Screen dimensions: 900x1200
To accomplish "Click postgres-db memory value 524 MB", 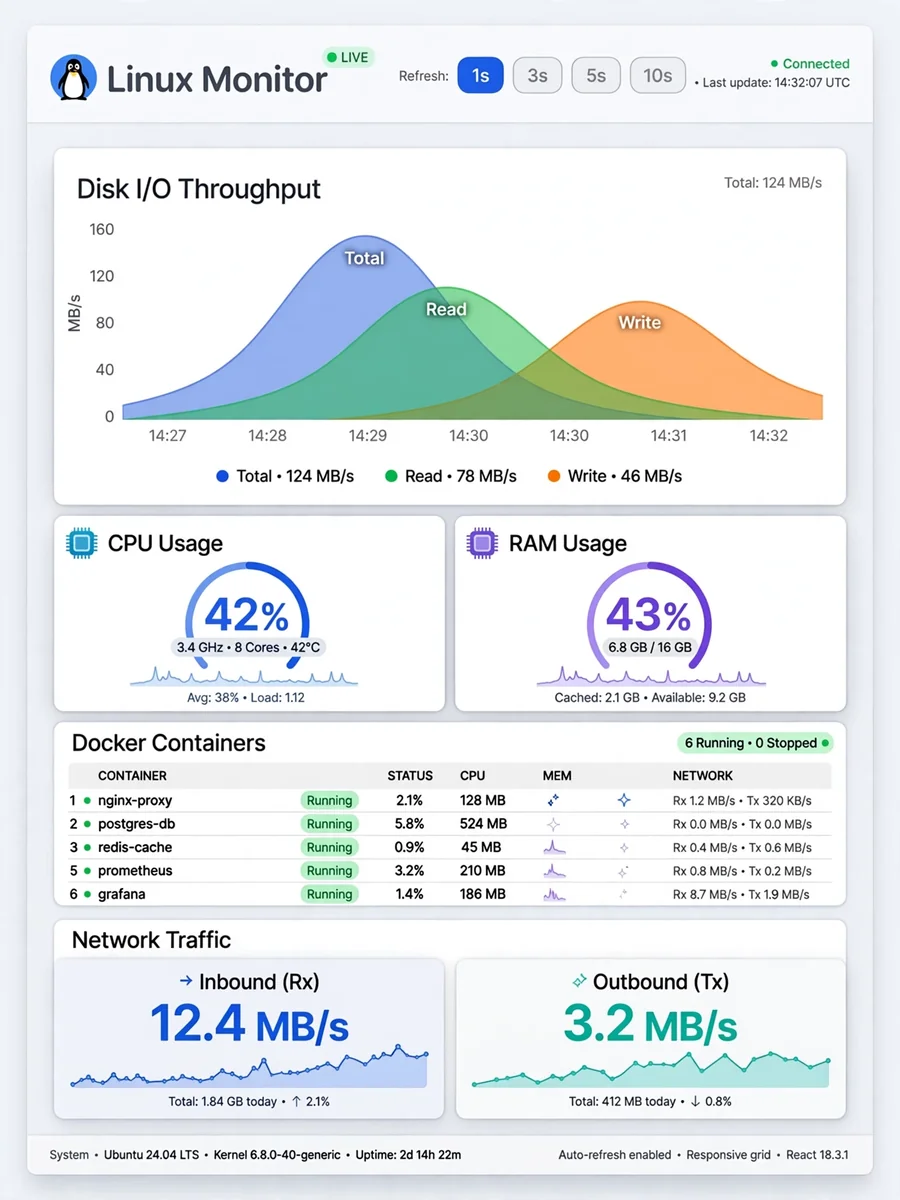I will (x=483, y=824).
